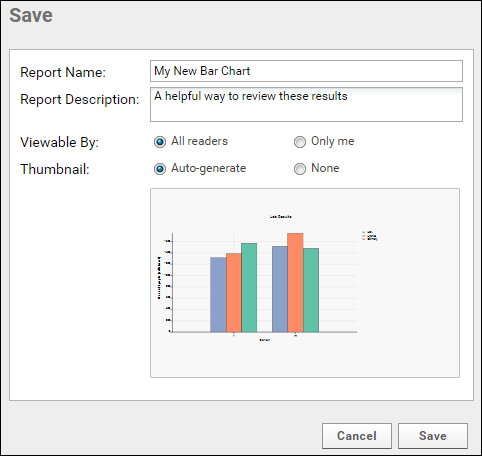Select the All readers radio button
This screenshot has width=482, height=456.
pos(160,142)
